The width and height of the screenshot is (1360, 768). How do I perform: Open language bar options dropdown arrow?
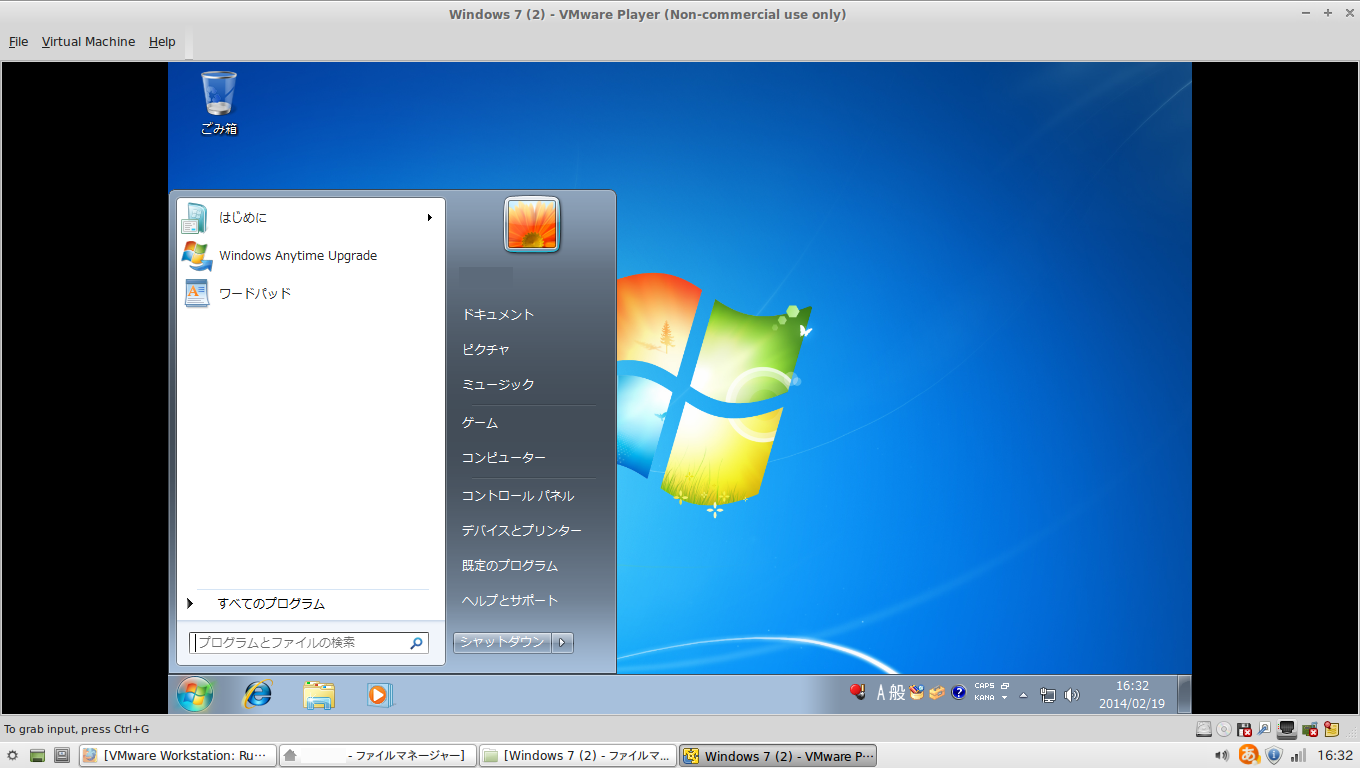1005,698
